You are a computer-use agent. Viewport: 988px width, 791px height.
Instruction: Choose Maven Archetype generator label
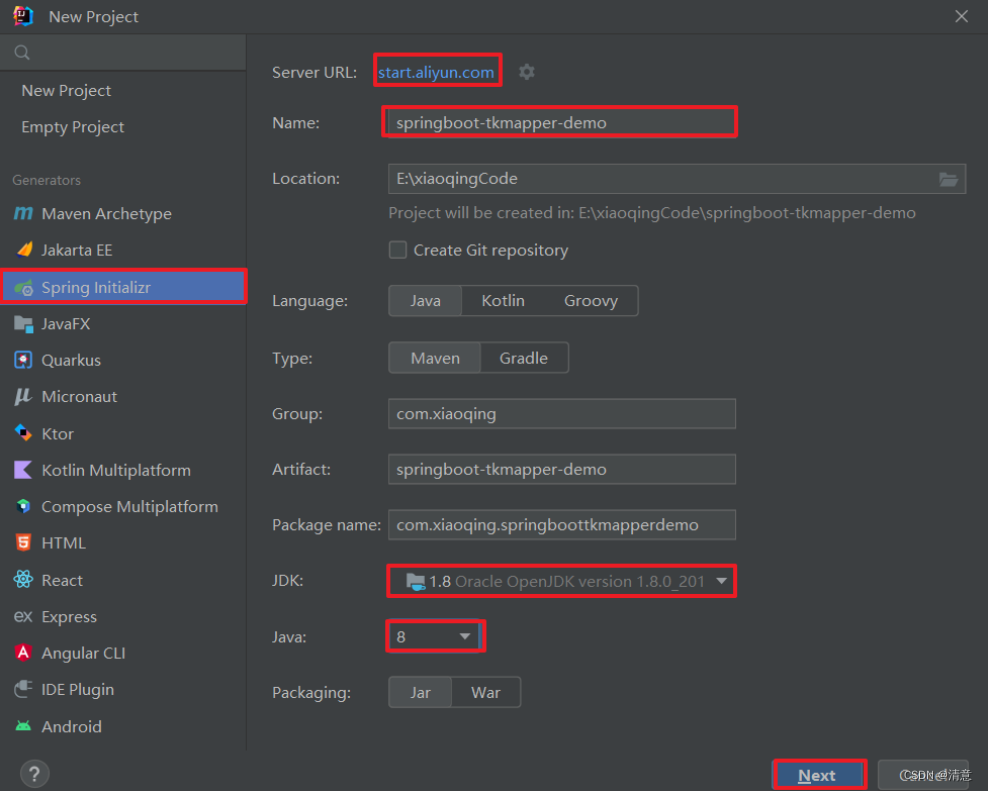click(106, 214)
